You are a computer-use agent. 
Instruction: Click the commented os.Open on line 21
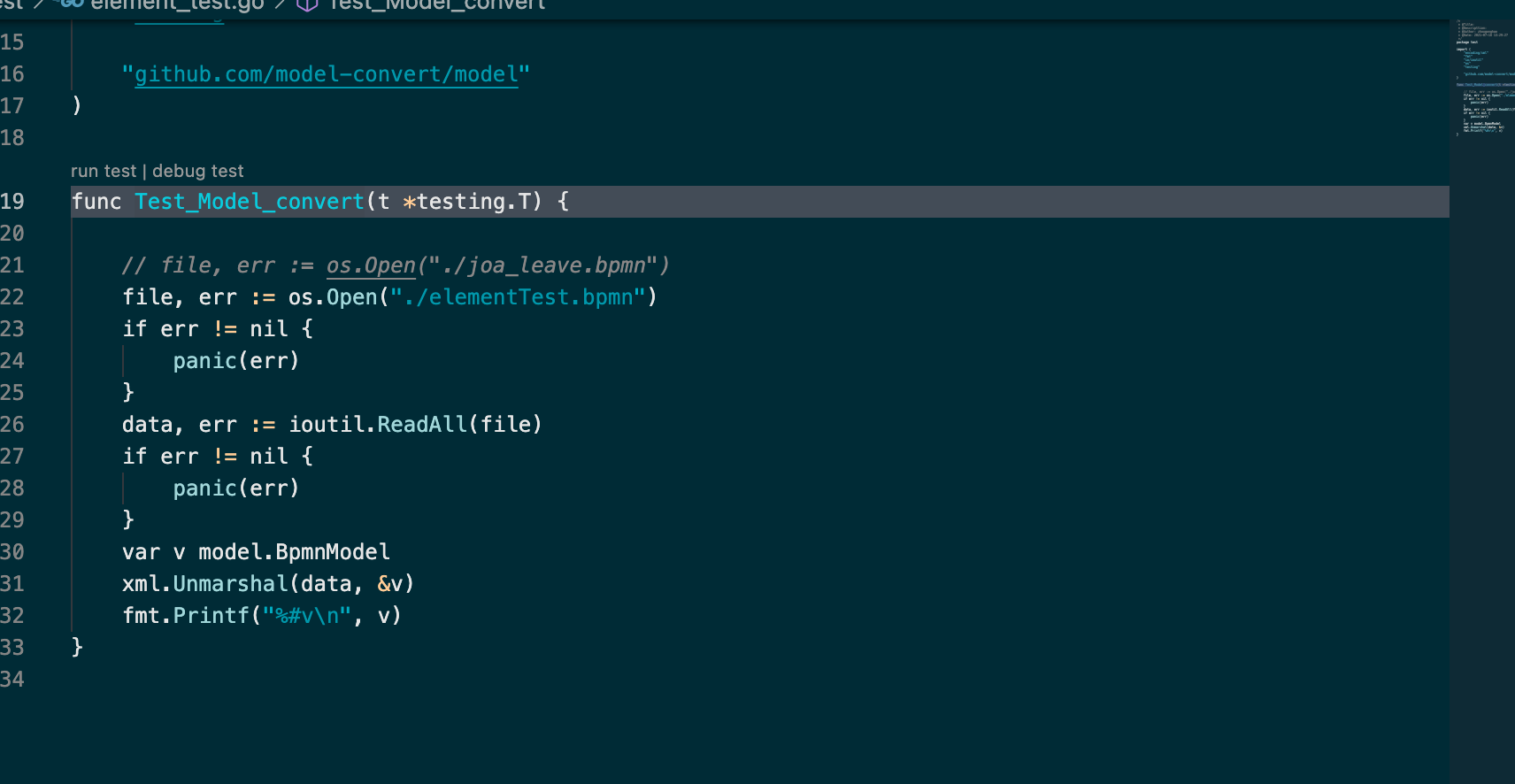(x=371, y=265)
